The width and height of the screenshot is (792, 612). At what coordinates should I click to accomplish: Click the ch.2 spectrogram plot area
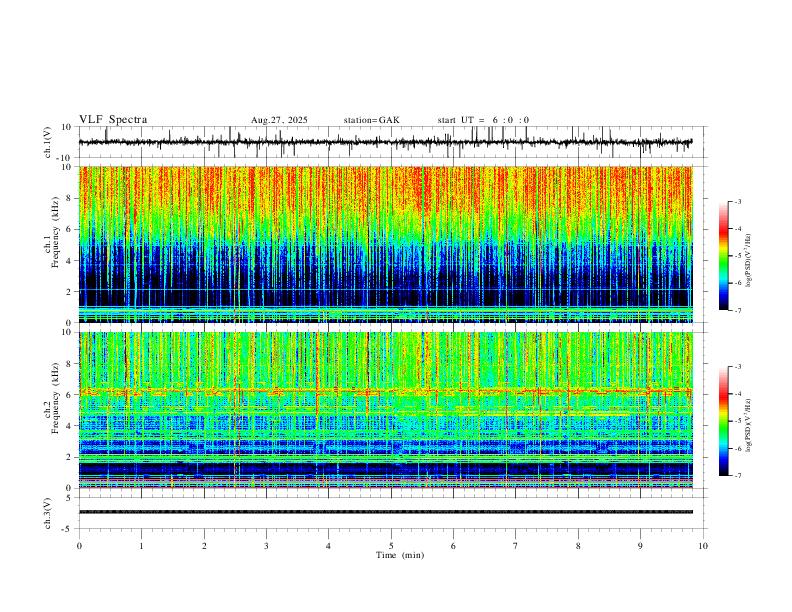tap(386, 410)
